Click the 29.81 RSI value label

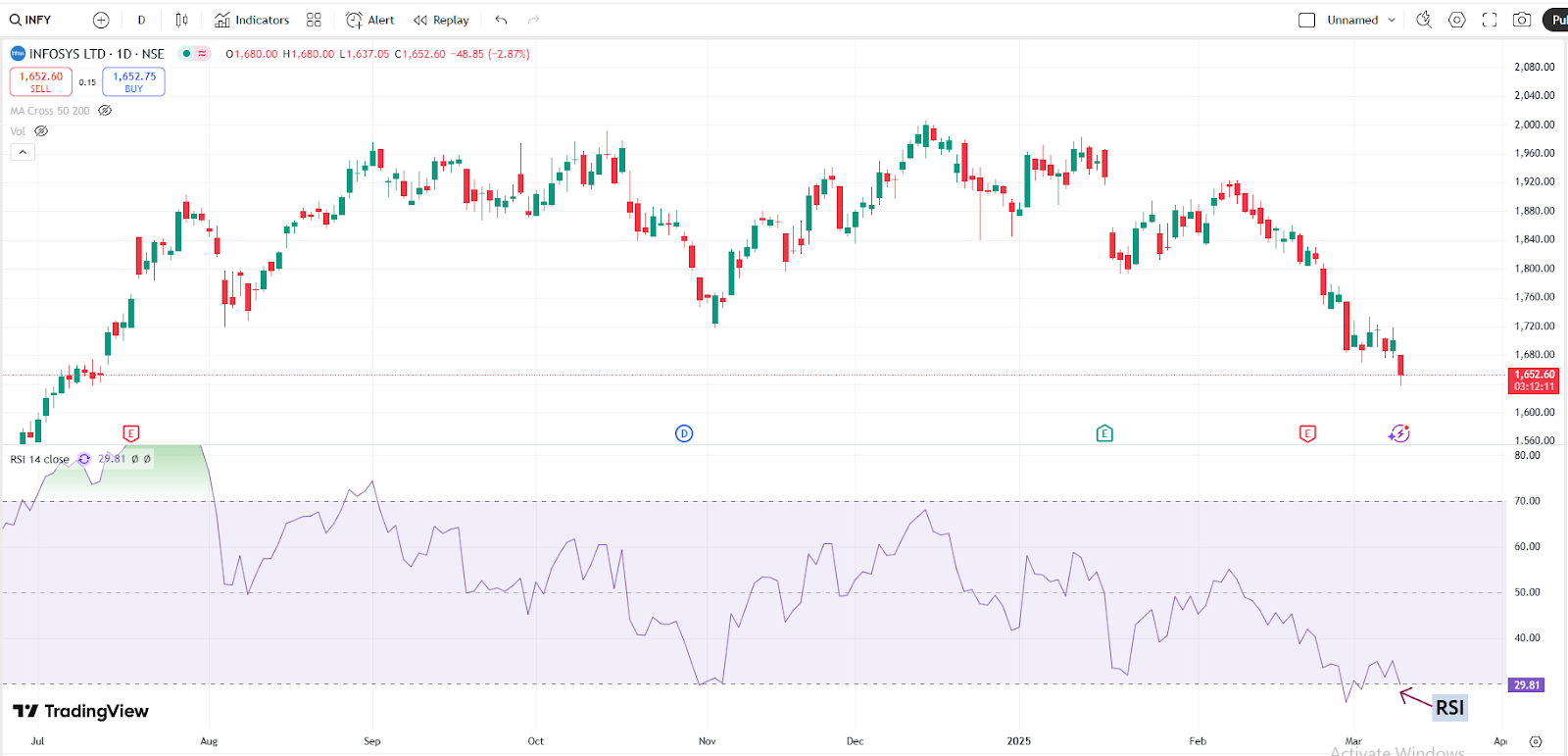tap(1527, 685)
